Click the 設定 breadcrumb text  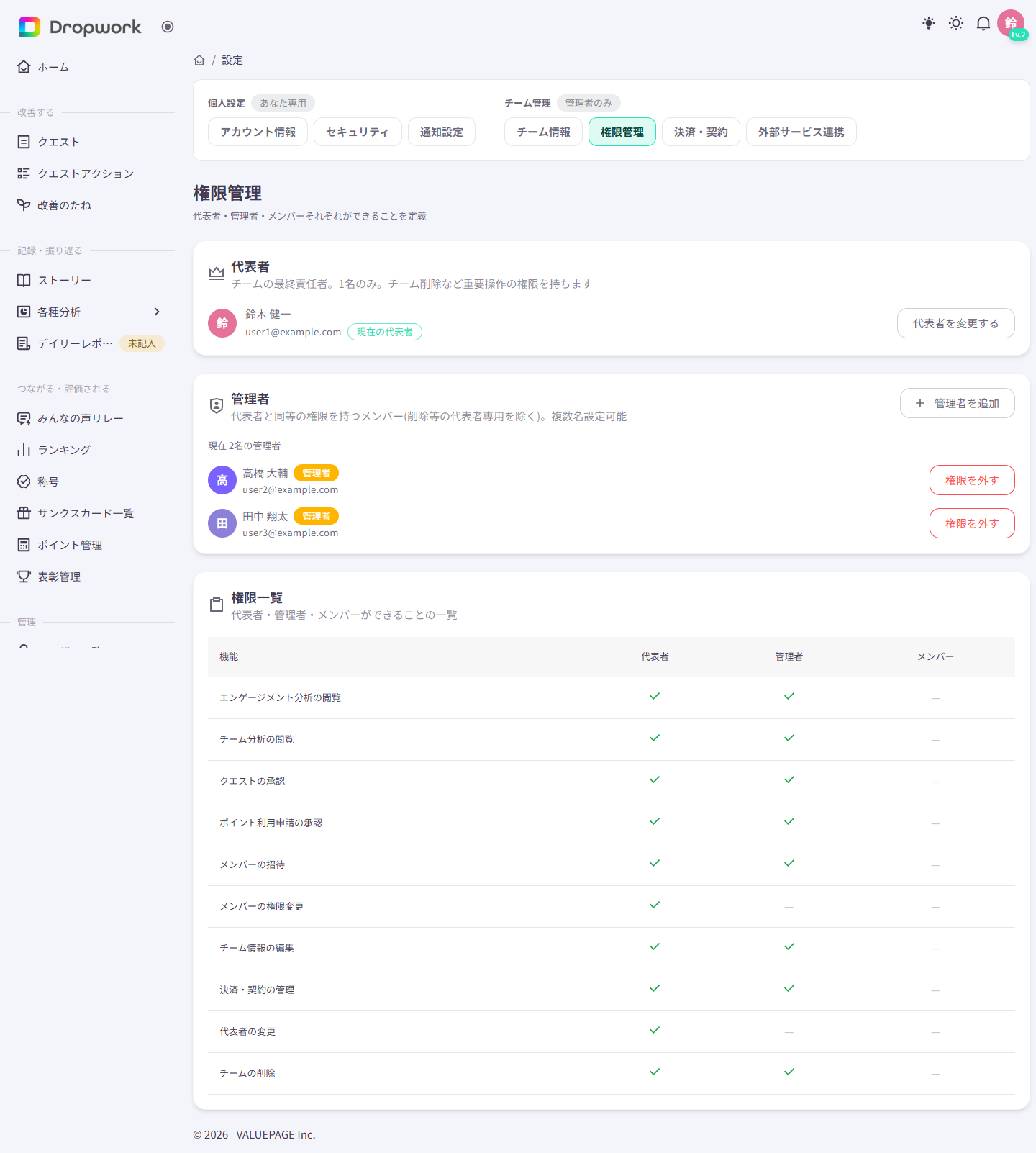point(232,60)
